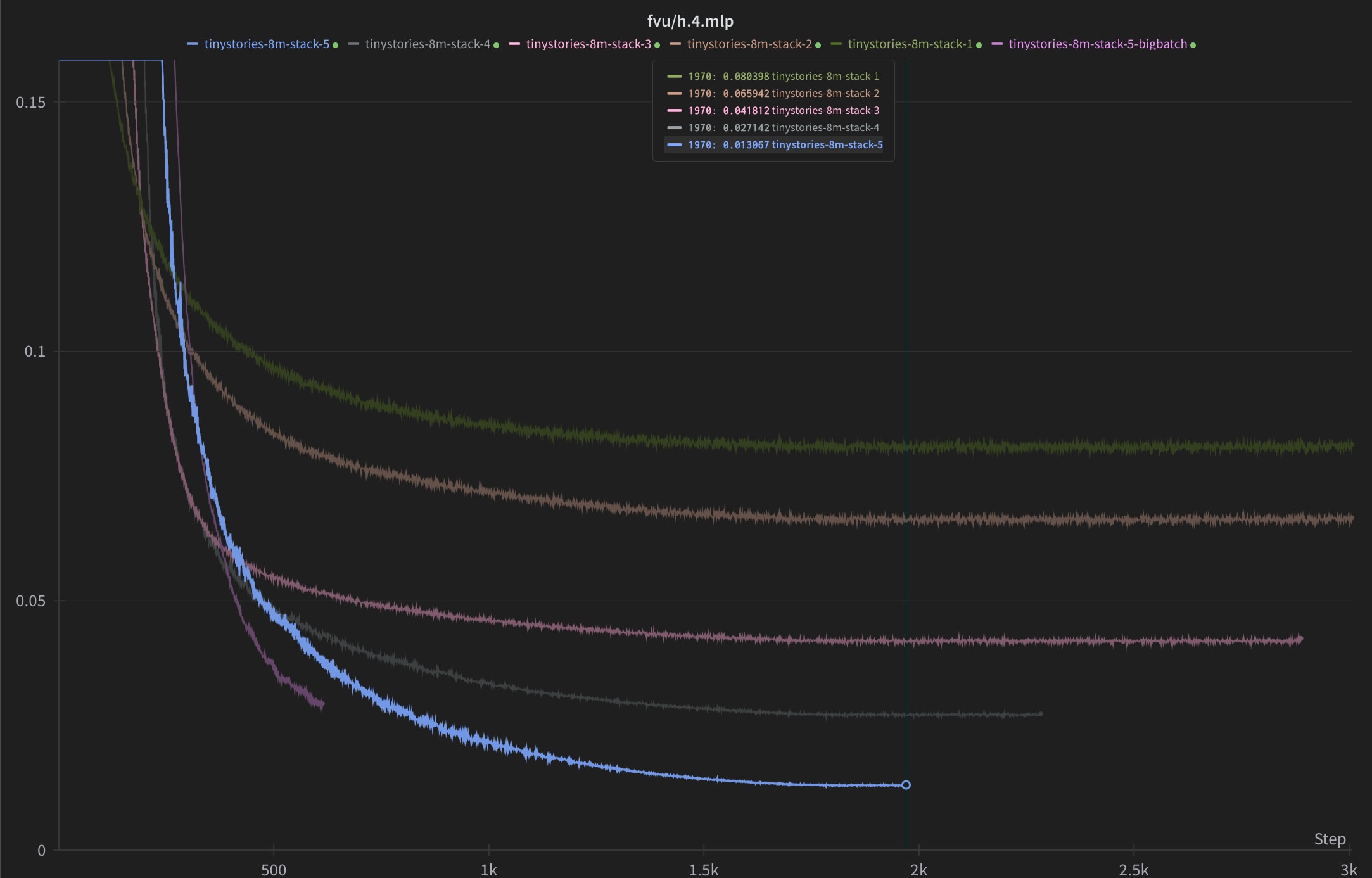1372x878 pixels.
Task: Click blue line swatch before stack-5 legend
Action: 193,44
